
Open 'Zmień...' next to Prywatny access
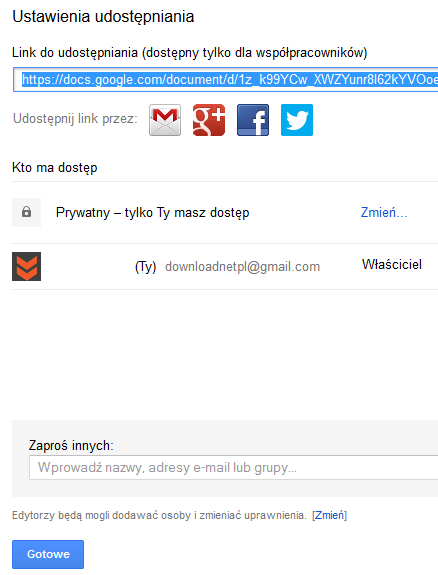pos(384,212)
